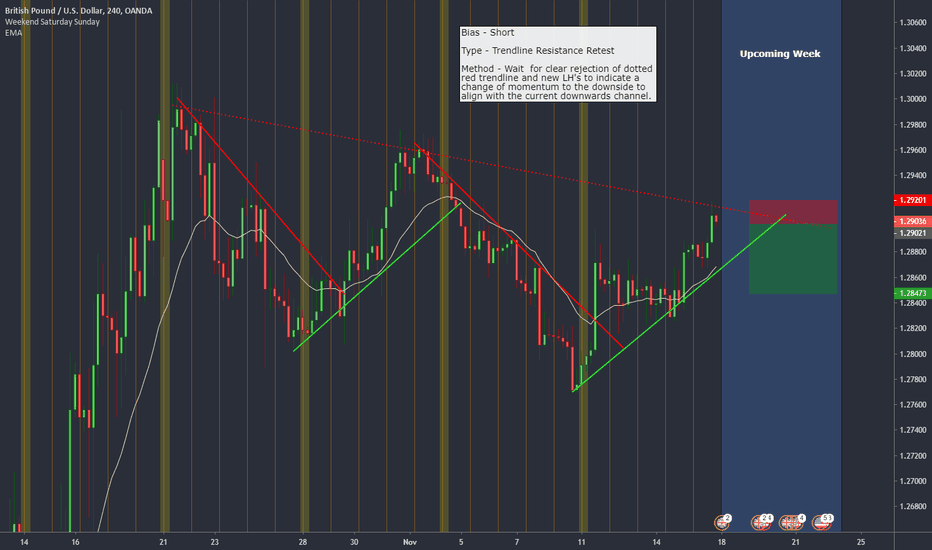Select the Upcoming Week text label
The width and height of the screenshot is (932, 550).
pos(779,54)
